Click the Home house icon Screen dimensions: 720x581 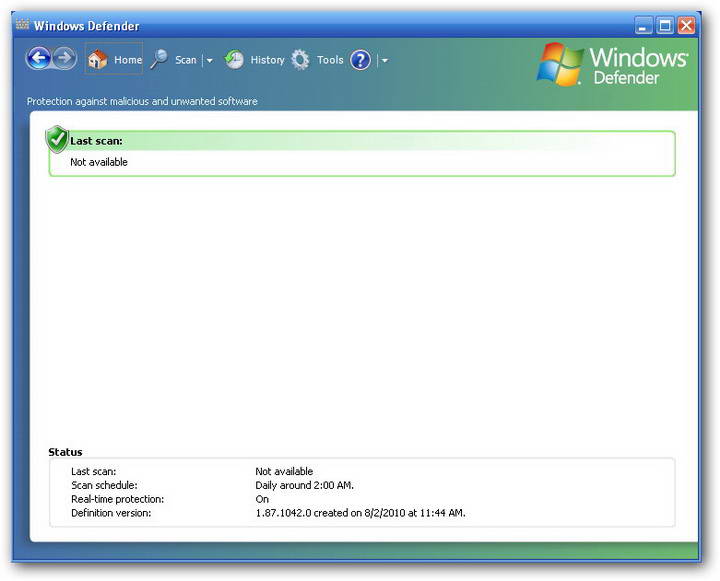point(97,60)
